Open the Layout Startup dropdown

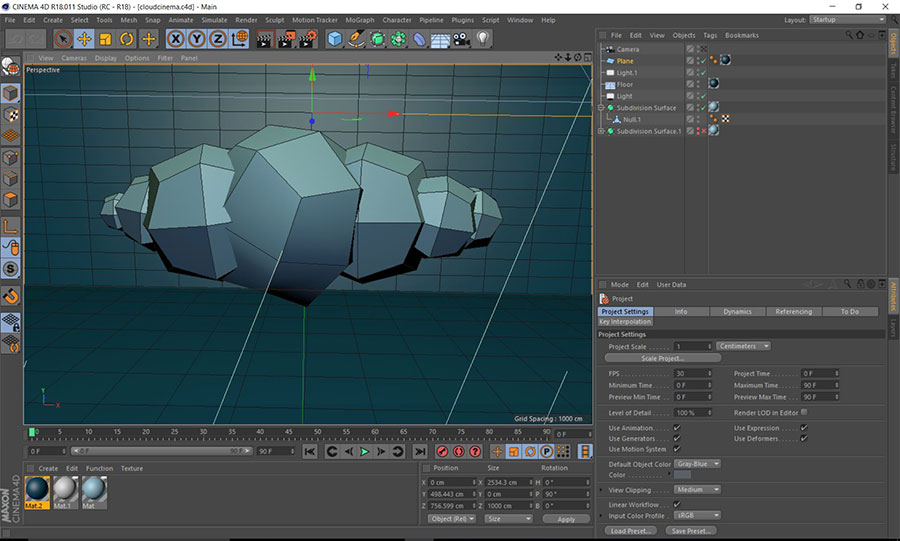848,20
